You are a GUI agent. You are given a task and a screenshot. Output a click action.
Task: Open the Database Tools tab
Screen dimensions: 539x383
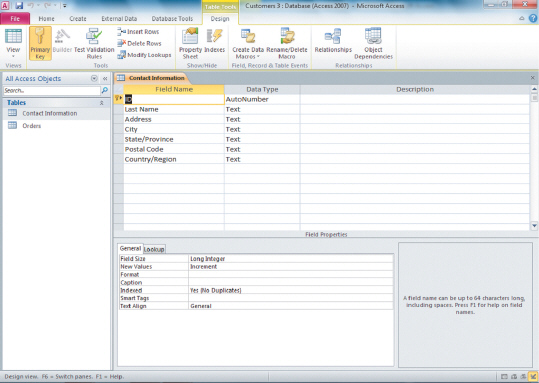click(x=172, y=19)
